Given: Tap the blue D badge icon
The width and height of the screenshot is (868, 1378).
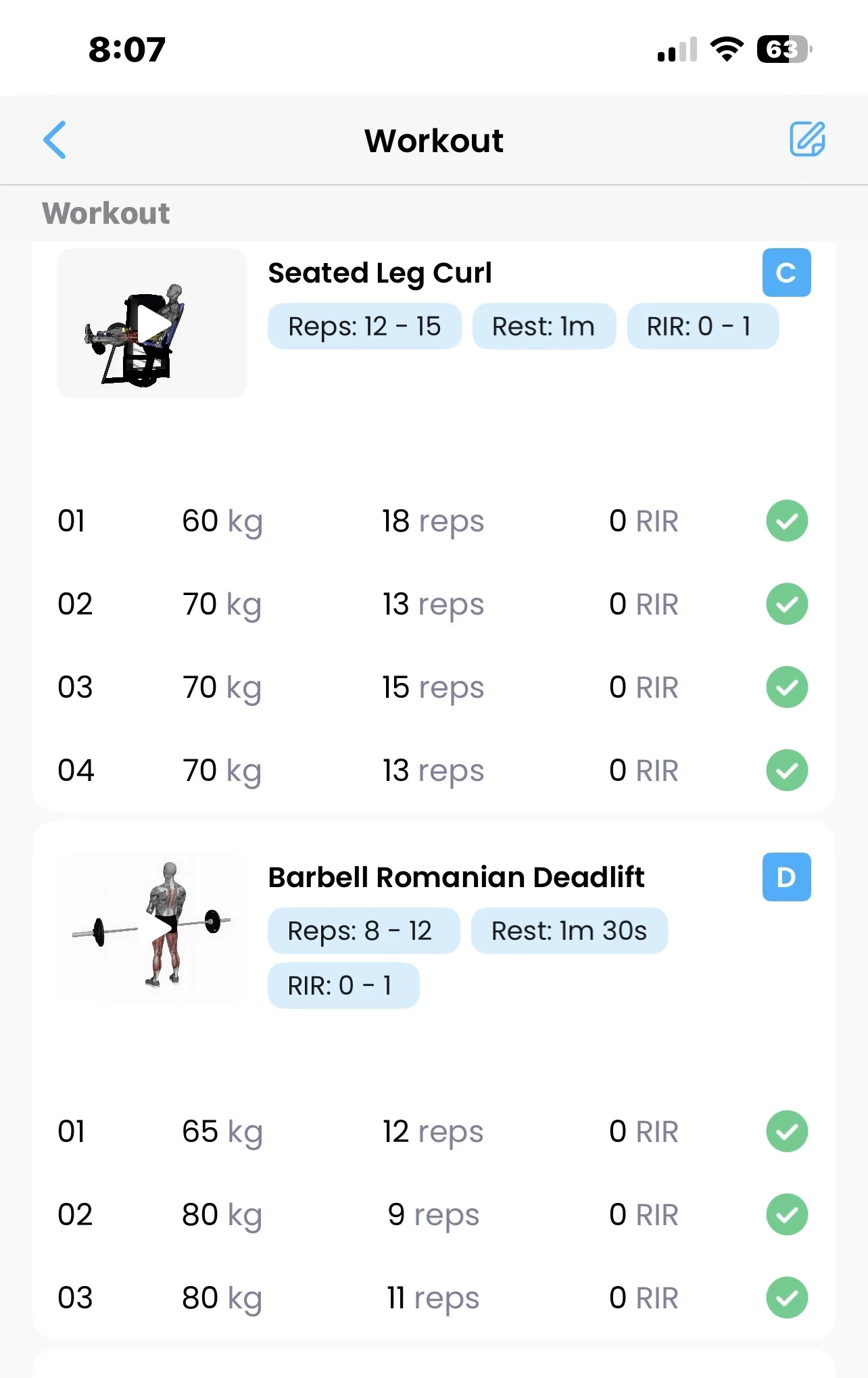Looking at the screenshot, I should pyautogui.click(x=786, y=877).
